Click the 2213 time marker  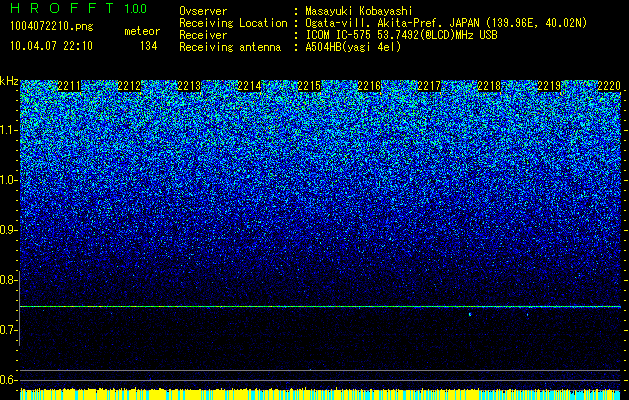pos(189,86)
